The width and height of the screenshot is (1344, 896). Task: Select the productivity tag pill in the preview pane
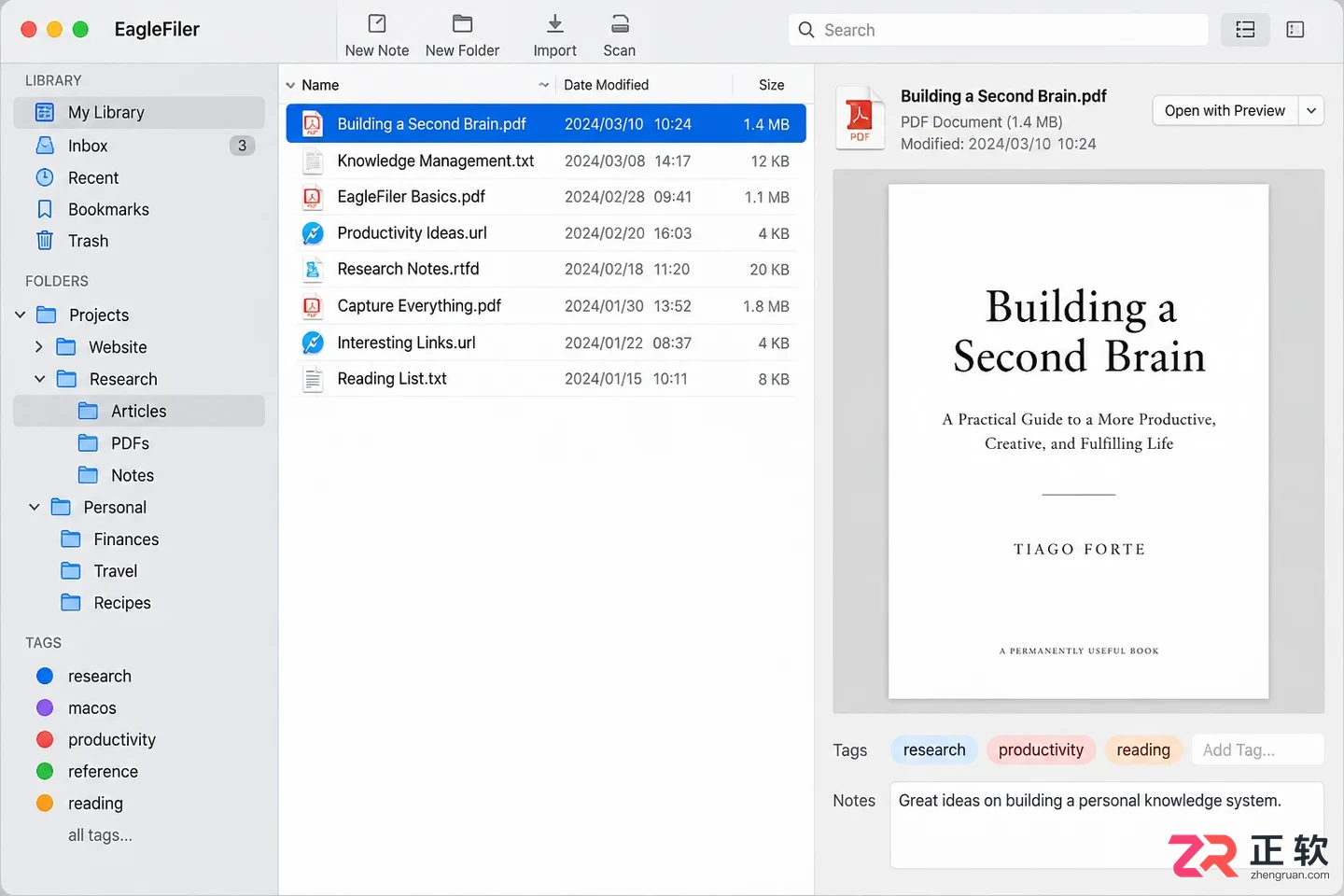coord(1041,749)
